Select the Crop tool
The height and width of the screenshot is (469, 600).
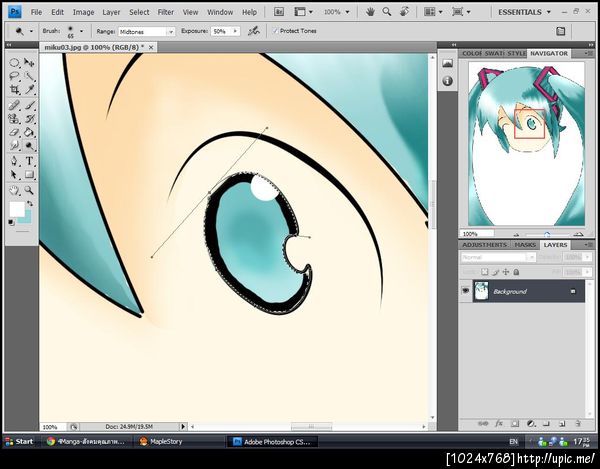[14, 90]
